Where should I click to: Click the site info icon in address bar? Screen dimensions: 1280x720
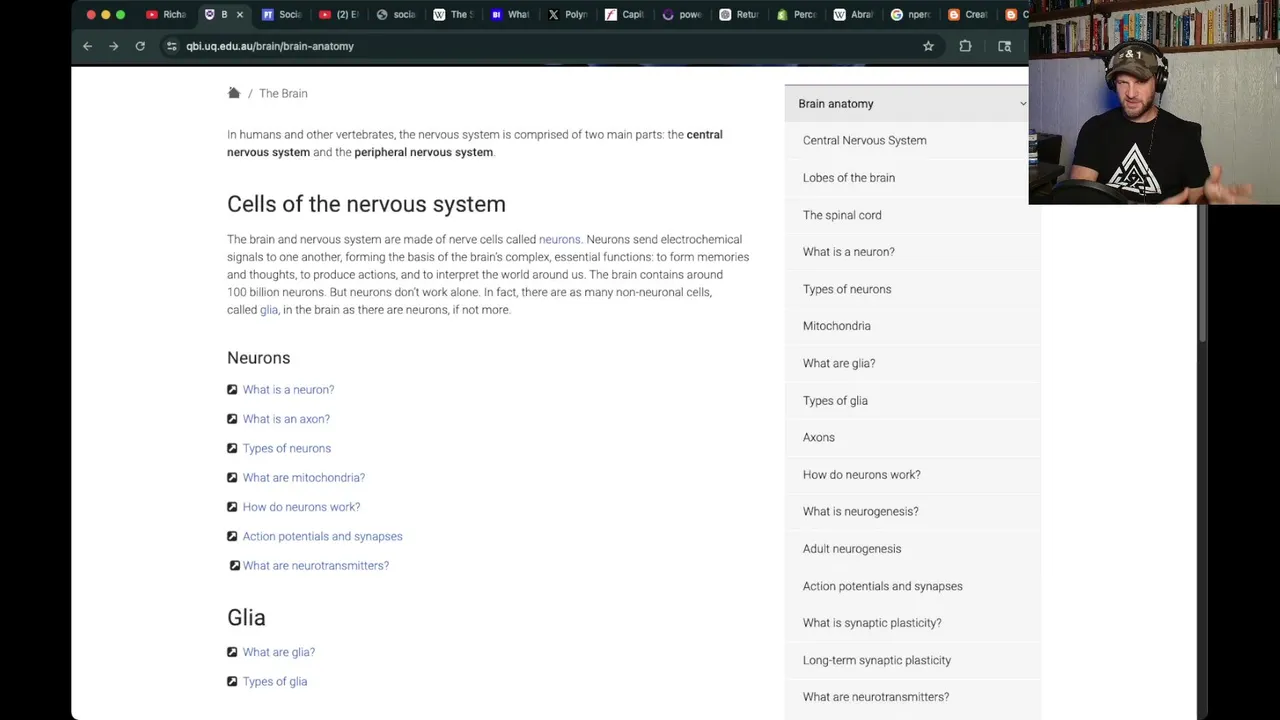[x=172, y=46]
